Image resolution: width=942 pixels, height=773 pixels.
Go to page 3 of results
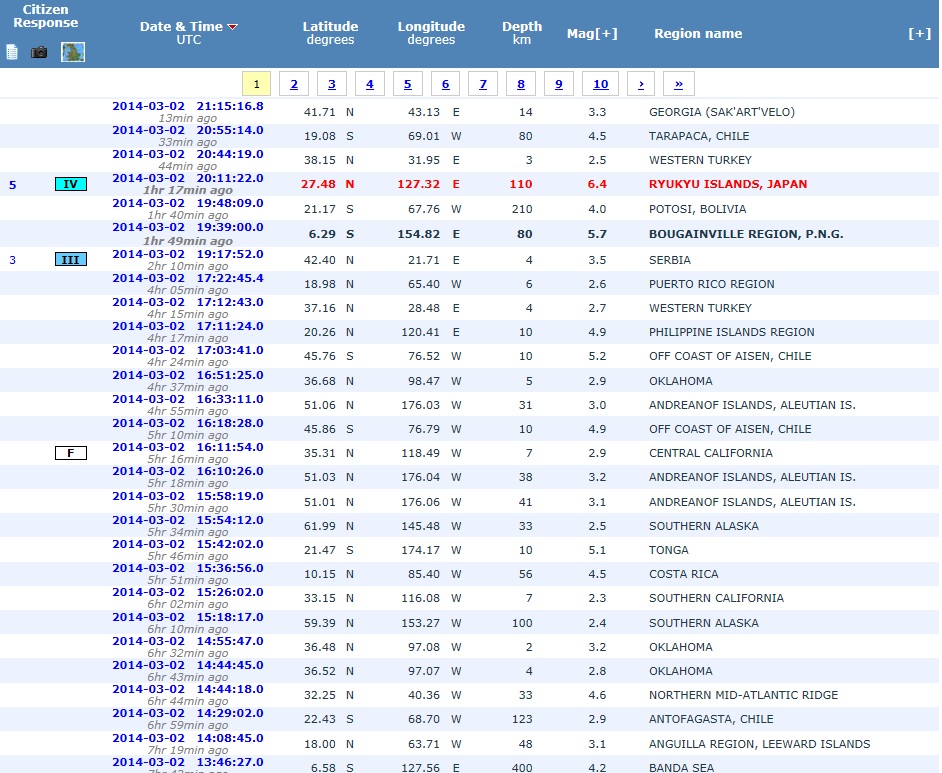tap(332, 84)
